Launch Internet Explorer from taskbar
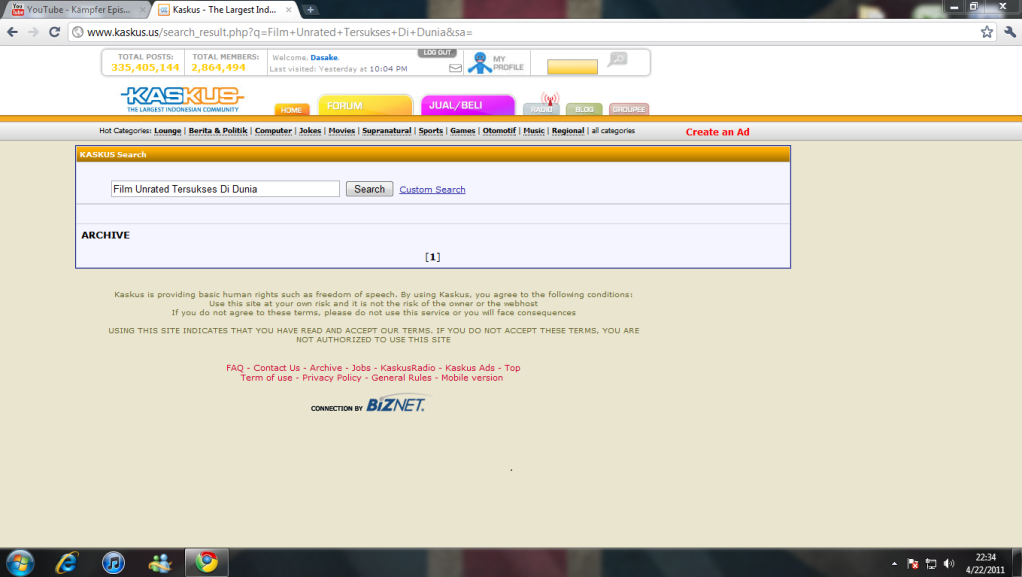This screenshot has height=577, width=1022. pyautogui.click(x=66, y=563)
